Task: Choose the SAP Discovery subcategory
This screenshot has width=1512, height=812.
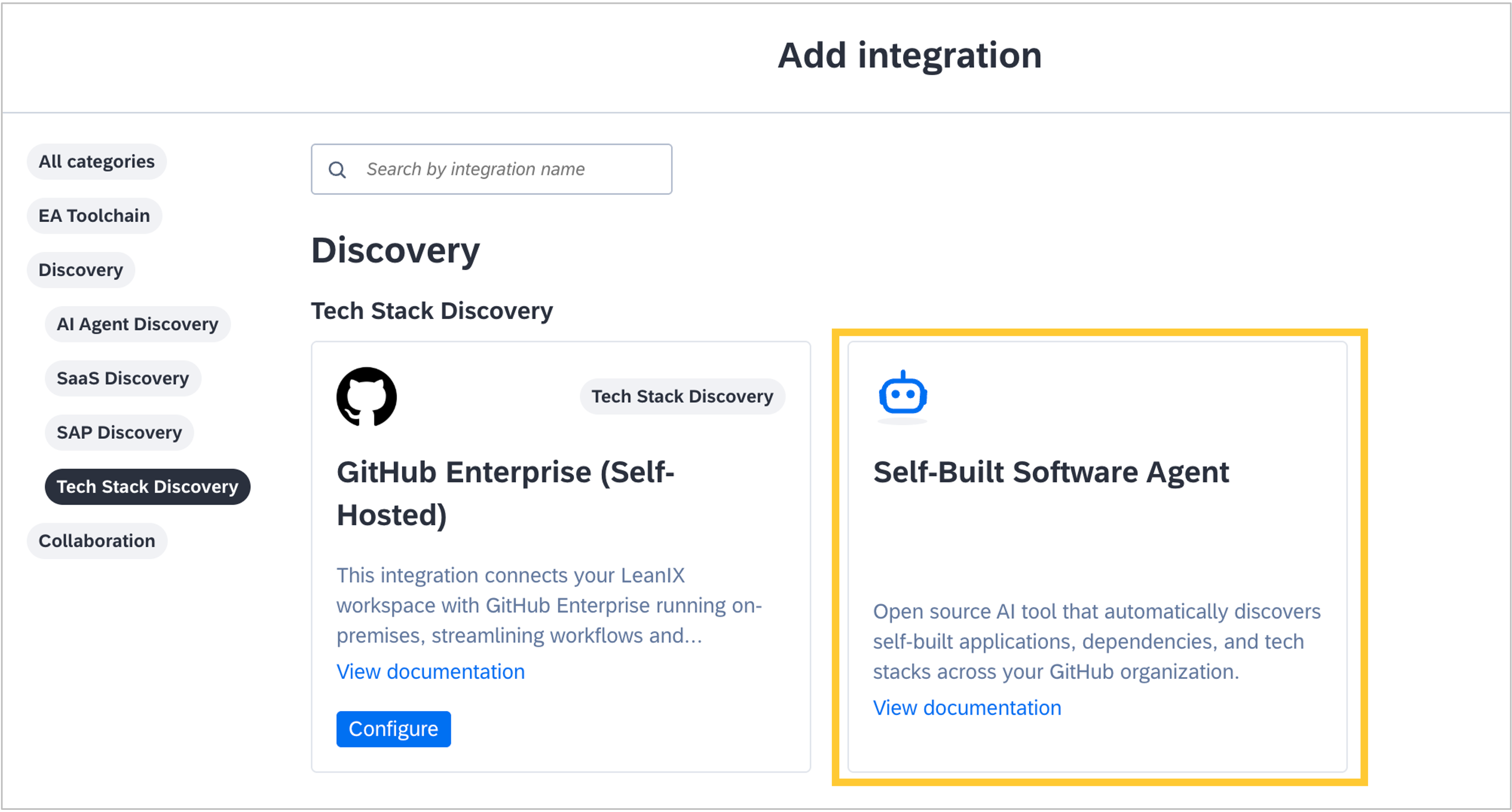Action: tap(119, 432)
